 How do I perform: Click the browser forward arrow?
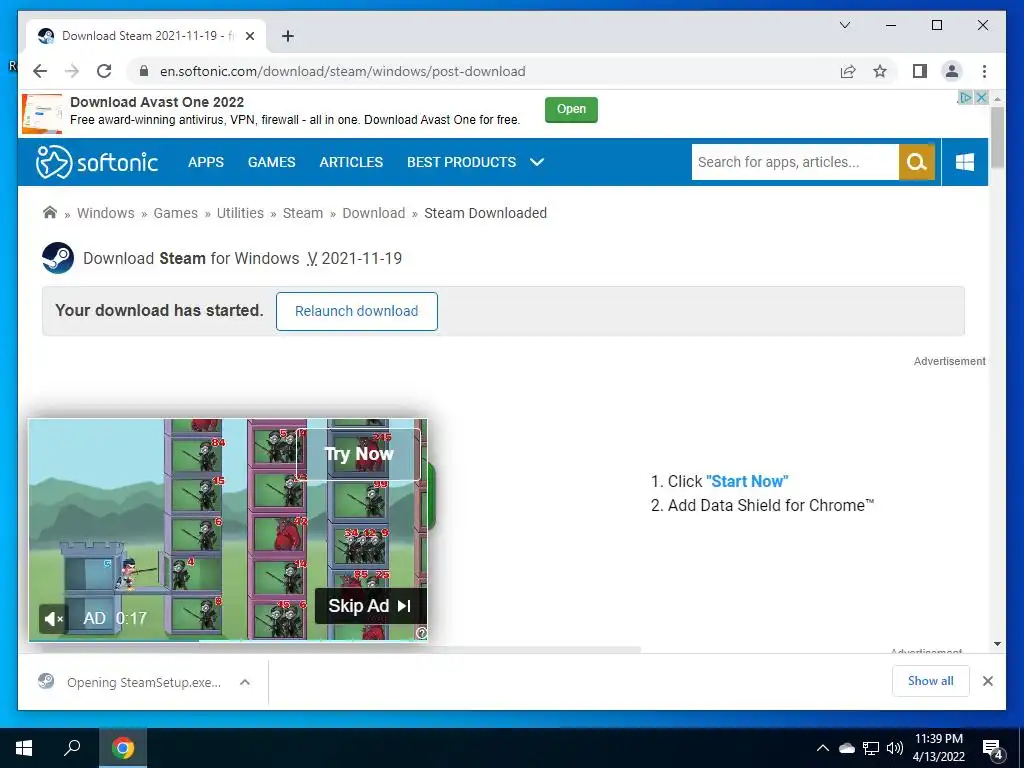tap(72, 71)
